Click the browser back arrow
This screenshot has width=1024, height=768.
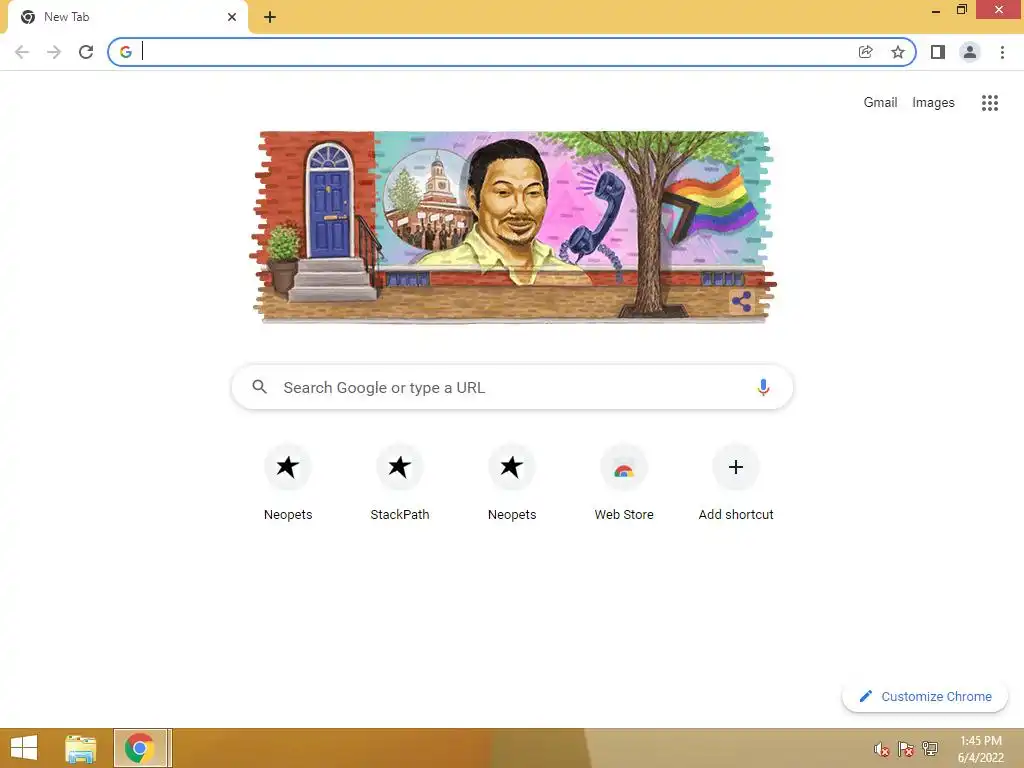[22, 52]
